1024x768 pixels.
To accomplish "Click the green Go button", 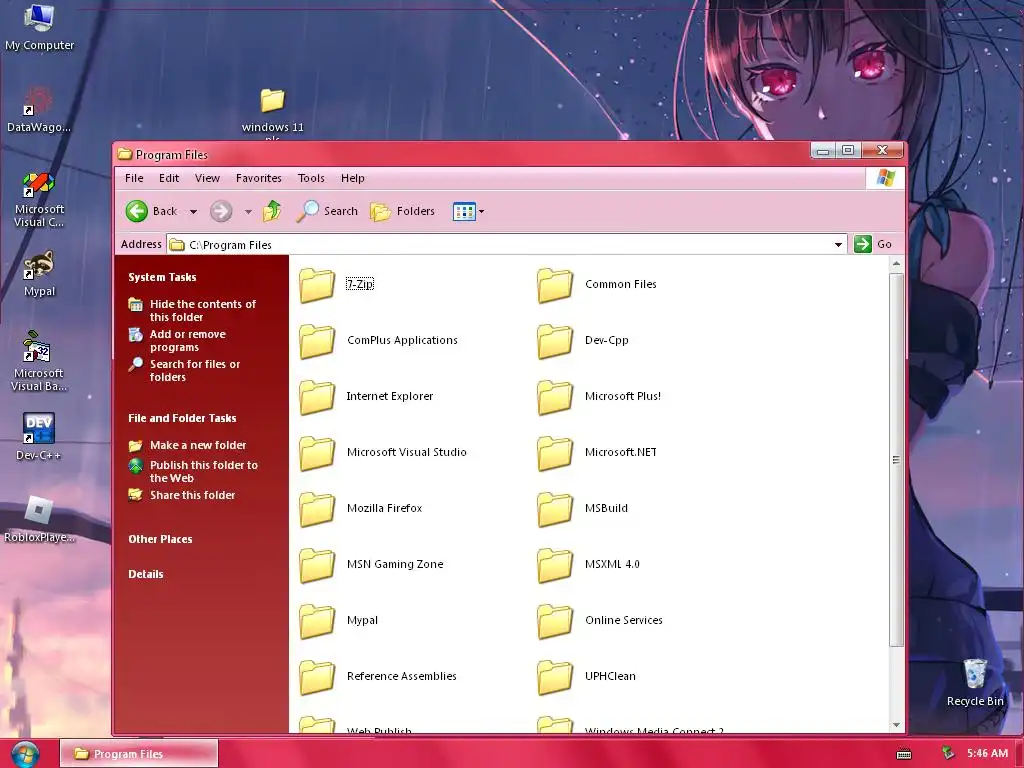I will [873, 244].
